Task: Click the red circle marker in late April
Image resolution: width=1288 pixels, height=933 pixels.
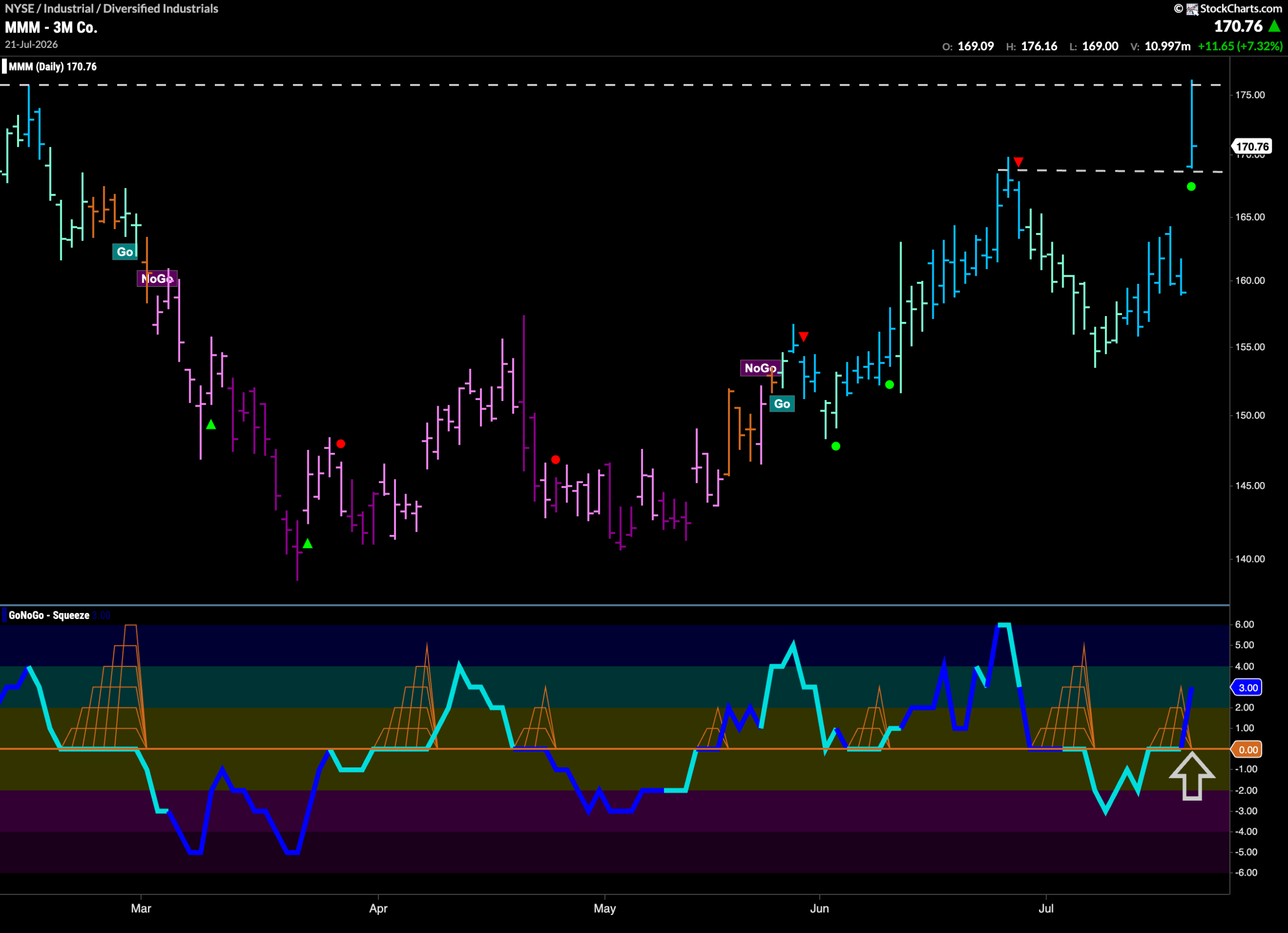Action: (555, 459)
